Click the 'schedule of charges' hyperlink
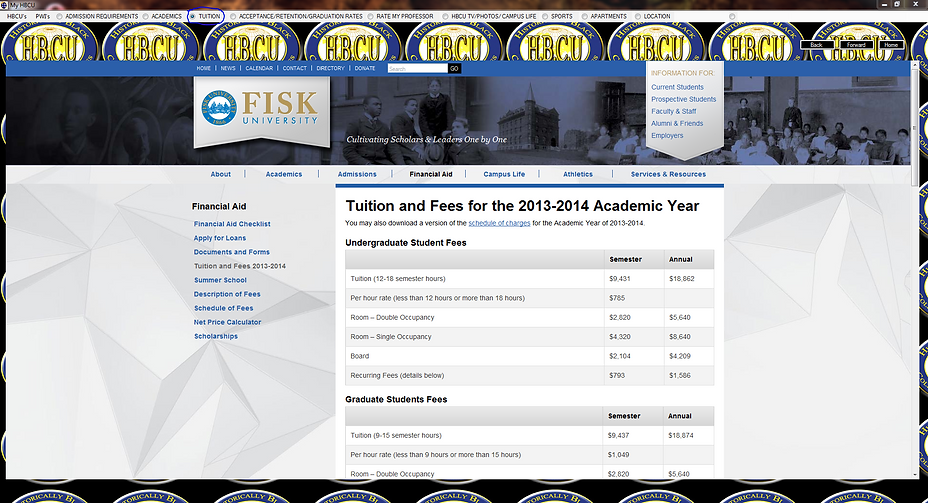This screenshot has width=928, height=503. pyautogui.click(x=499, y=223)
